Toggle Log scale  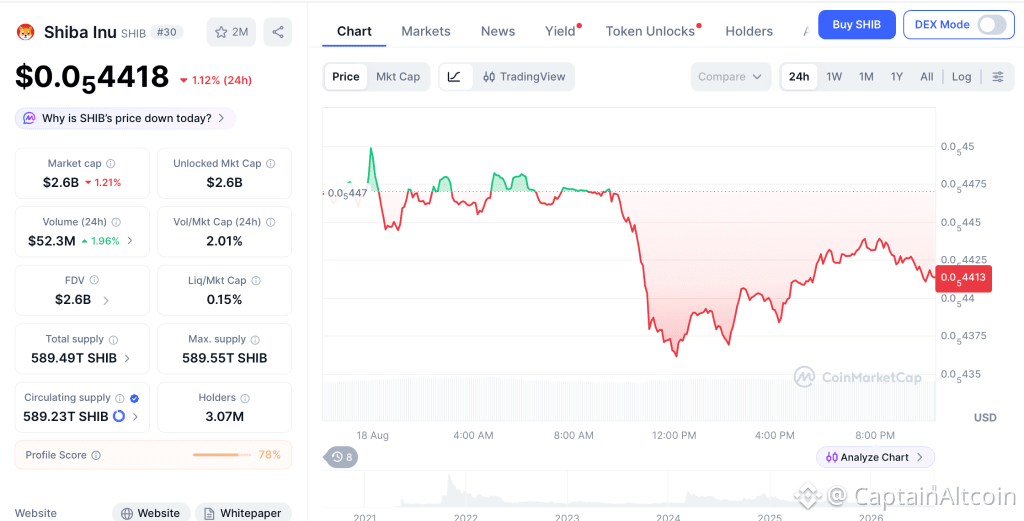tap(961, 77)
